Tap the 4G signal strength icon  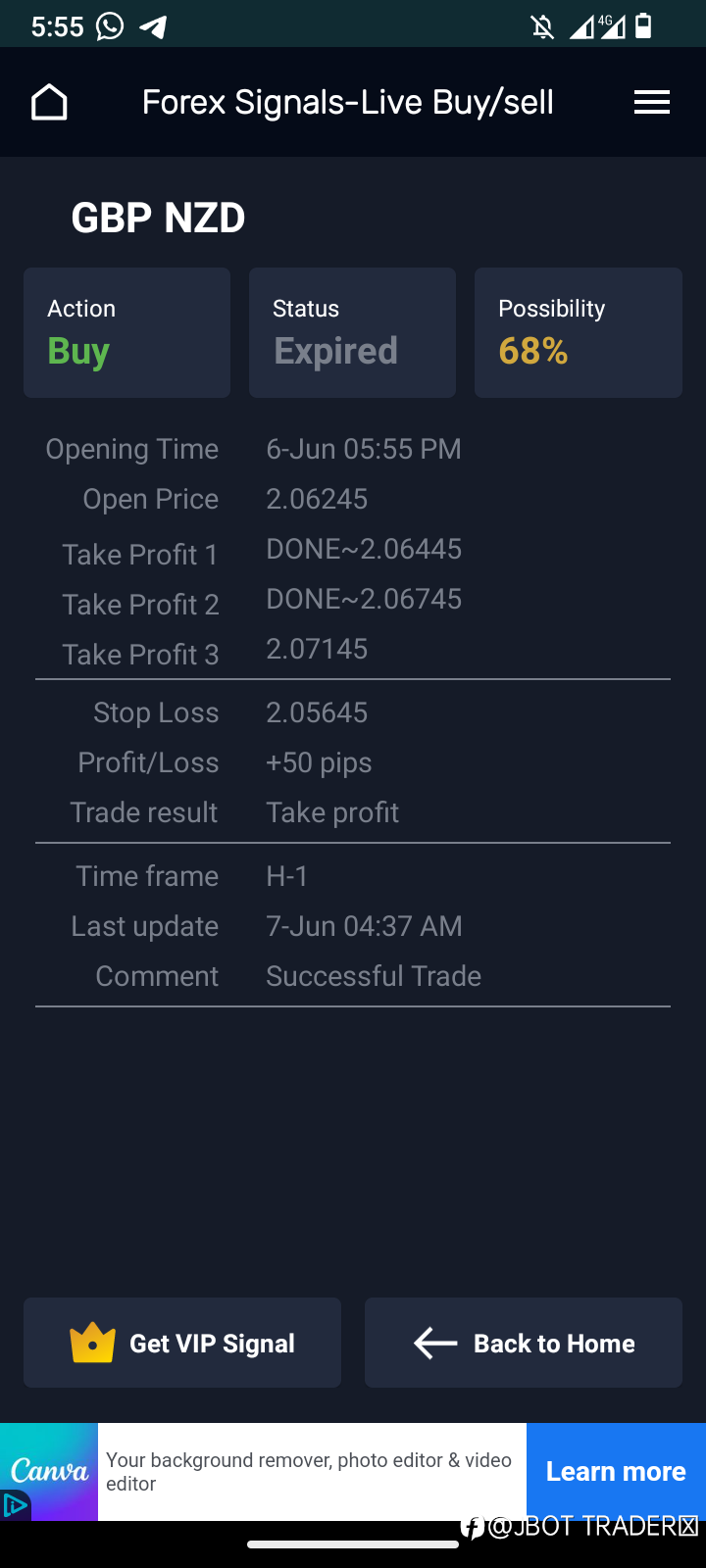point(599,26)
